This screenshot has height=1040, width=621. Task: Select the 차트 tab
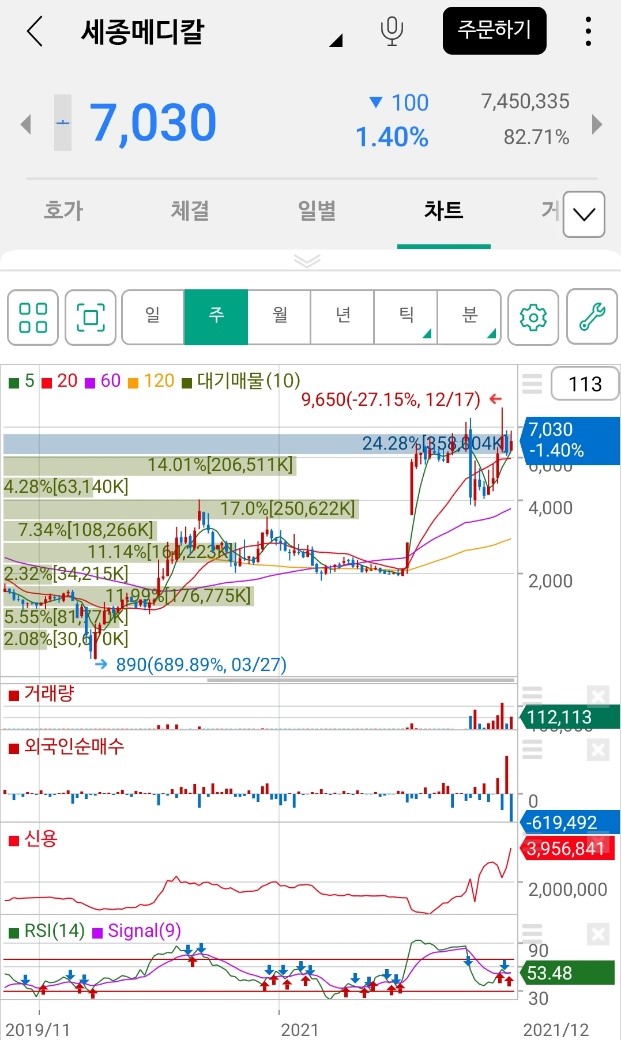click(x=443, y=210)
